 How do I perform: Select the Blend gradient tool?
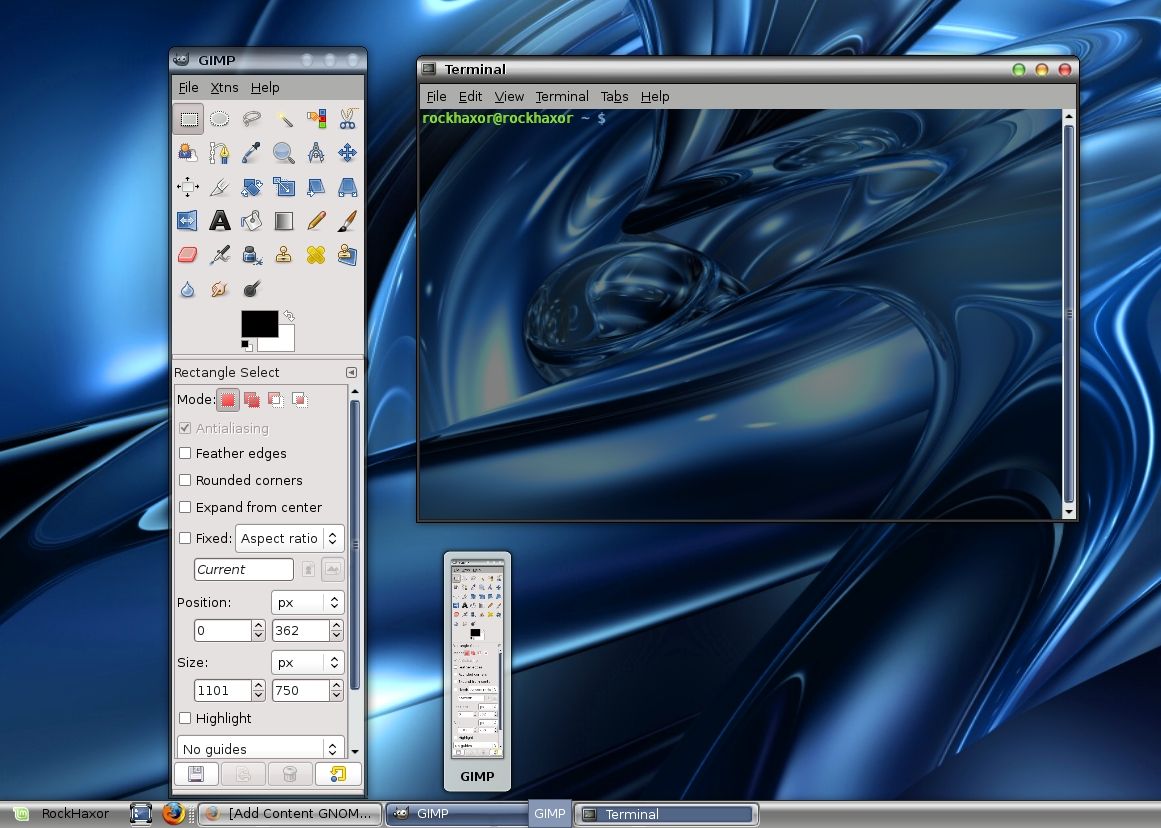click(x=284, y=221)
